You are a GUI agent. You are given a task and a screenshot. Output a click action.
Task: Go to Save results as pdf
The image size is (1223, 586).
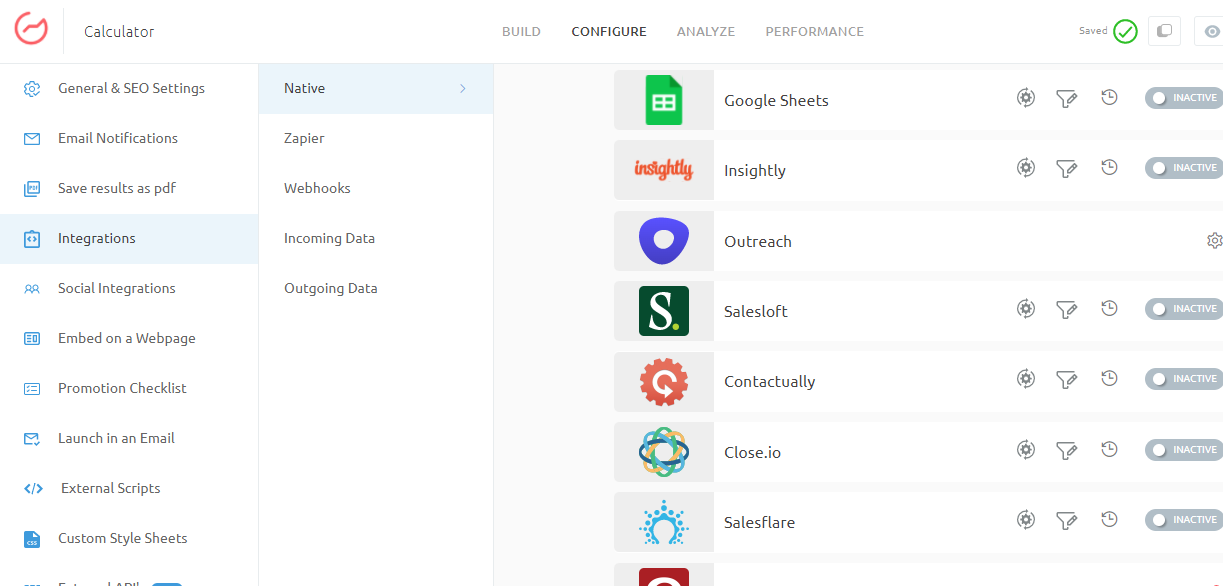[x=129, y=188]
